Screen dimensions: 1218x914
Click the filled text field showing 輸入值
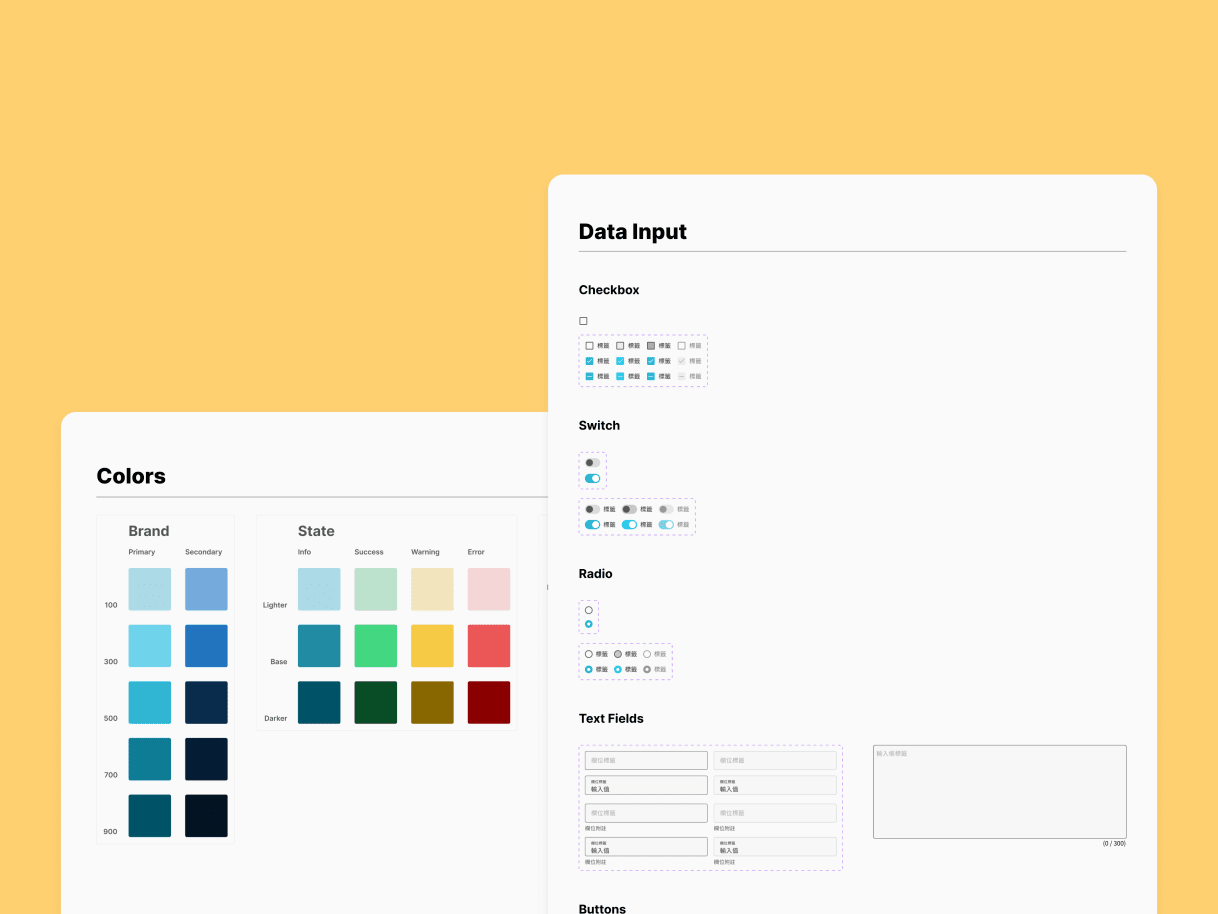[645, 785]
